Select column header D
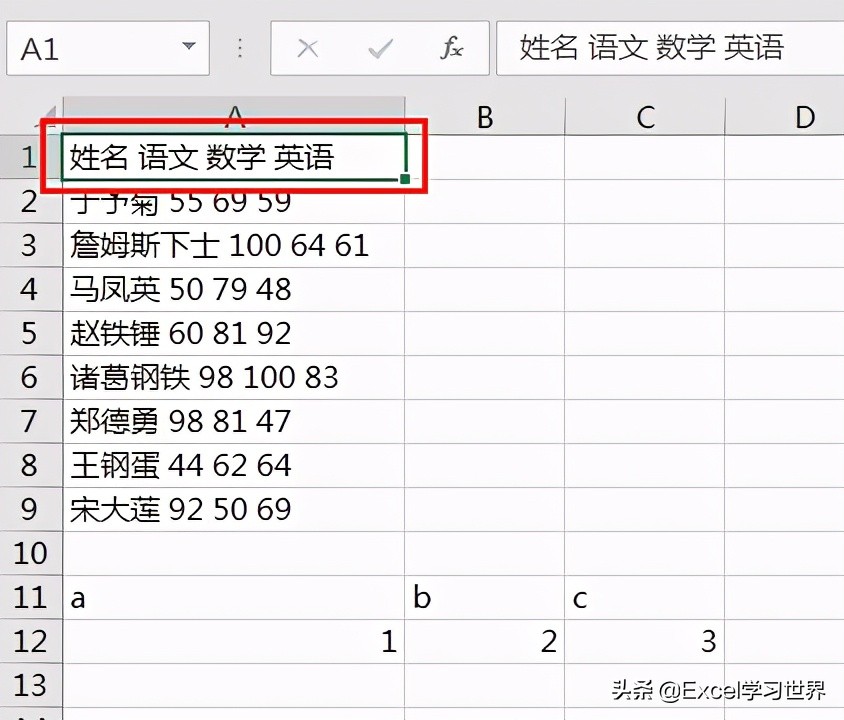 (x=804, y=116)
